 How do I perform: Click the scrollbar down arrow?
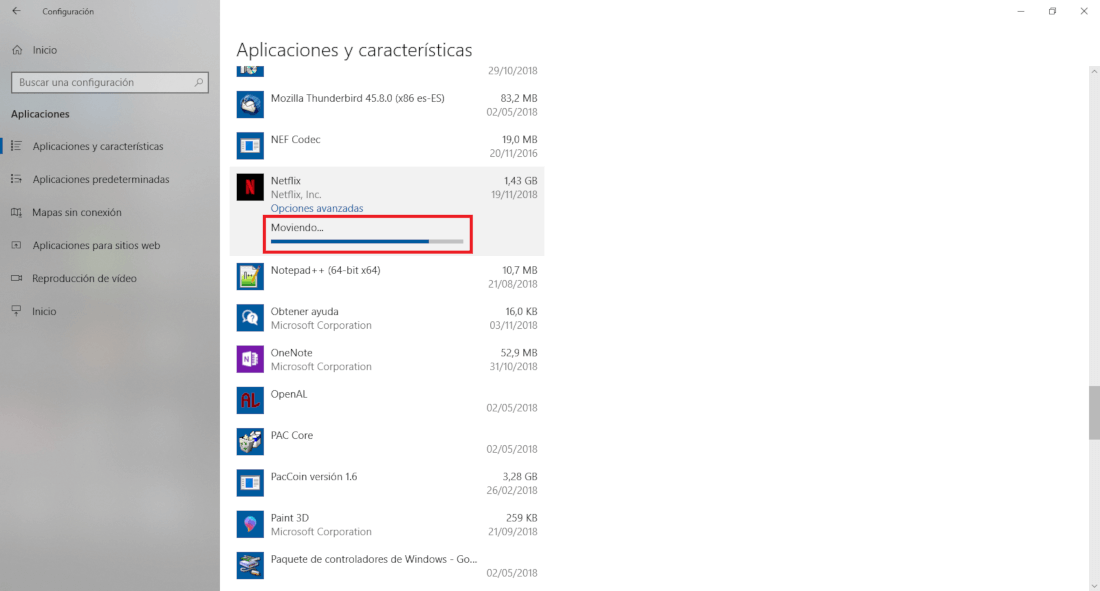[x=1094, y=585]
